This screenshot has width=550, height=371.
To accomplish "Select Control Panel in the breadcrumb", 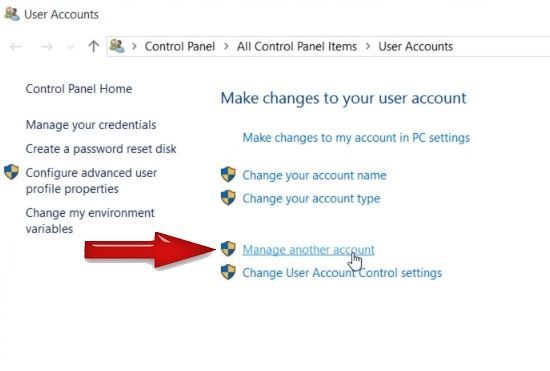I will pos(180,46).
